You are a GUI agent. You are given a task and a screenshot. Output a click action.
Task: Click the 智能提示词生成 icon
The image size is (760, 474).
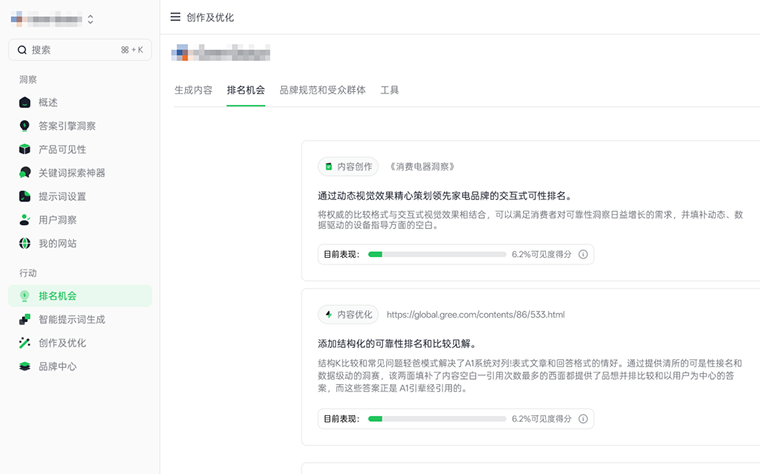[25, 319]
